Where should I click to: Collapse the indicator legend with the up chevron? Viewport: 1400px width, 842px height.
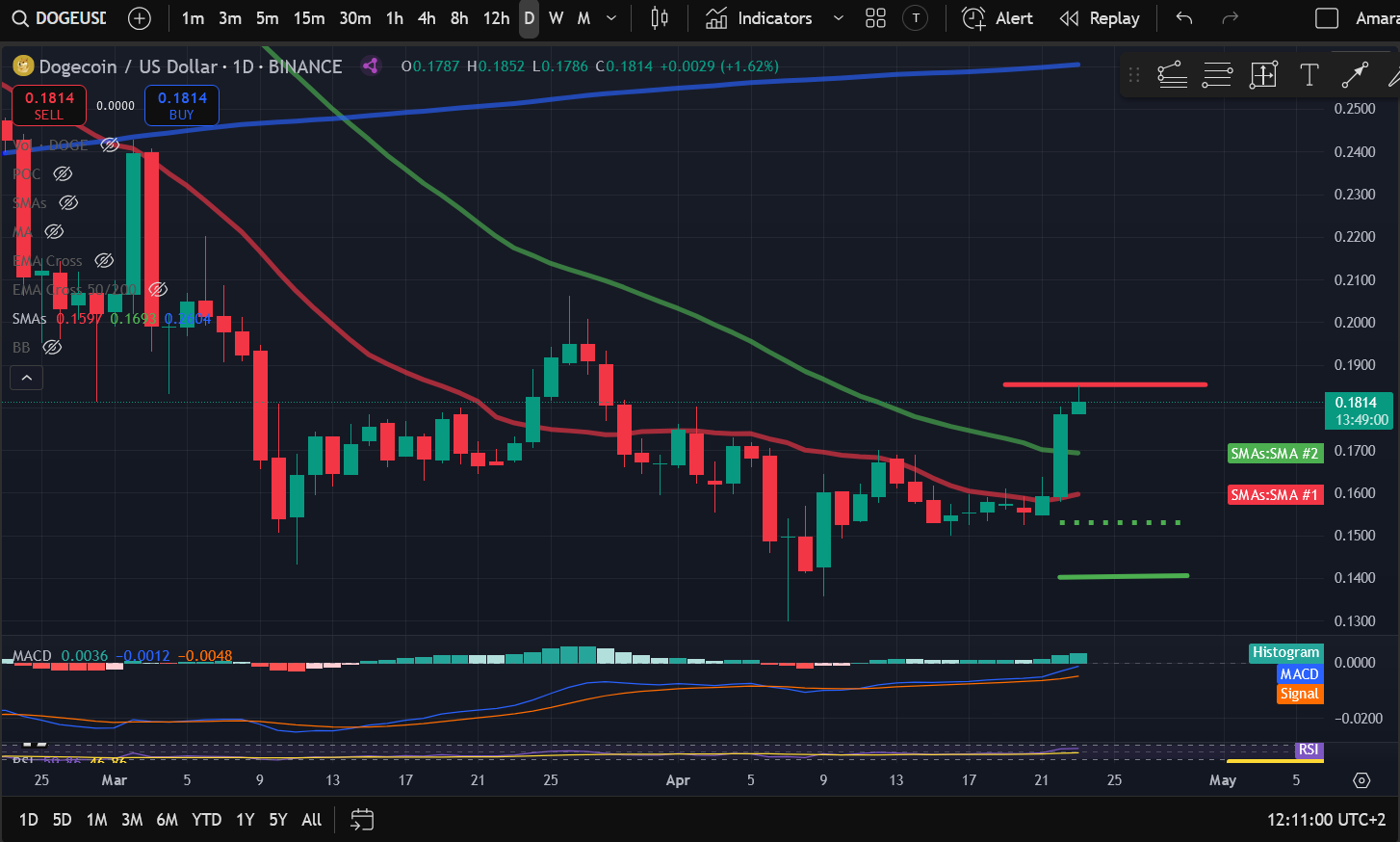(x=27, y=378)
